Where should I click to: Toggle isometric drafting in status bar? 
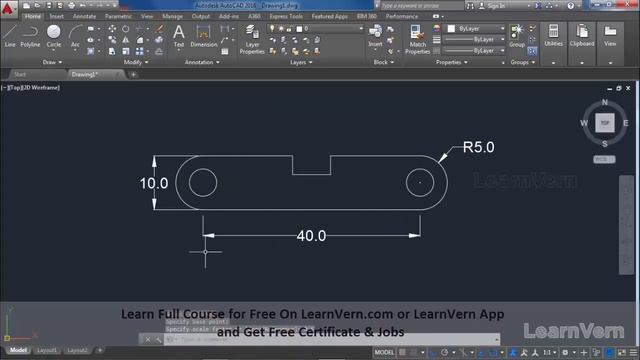point(463,352)
